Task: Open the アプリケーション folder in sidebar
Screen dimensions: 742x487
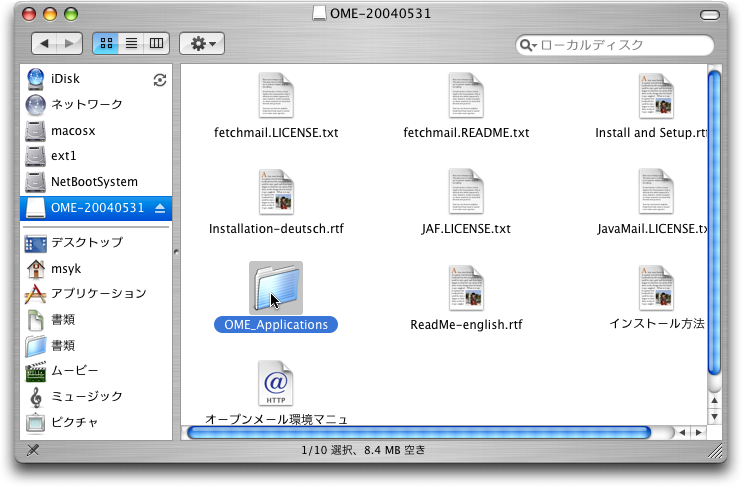Action: click(98, 293)
